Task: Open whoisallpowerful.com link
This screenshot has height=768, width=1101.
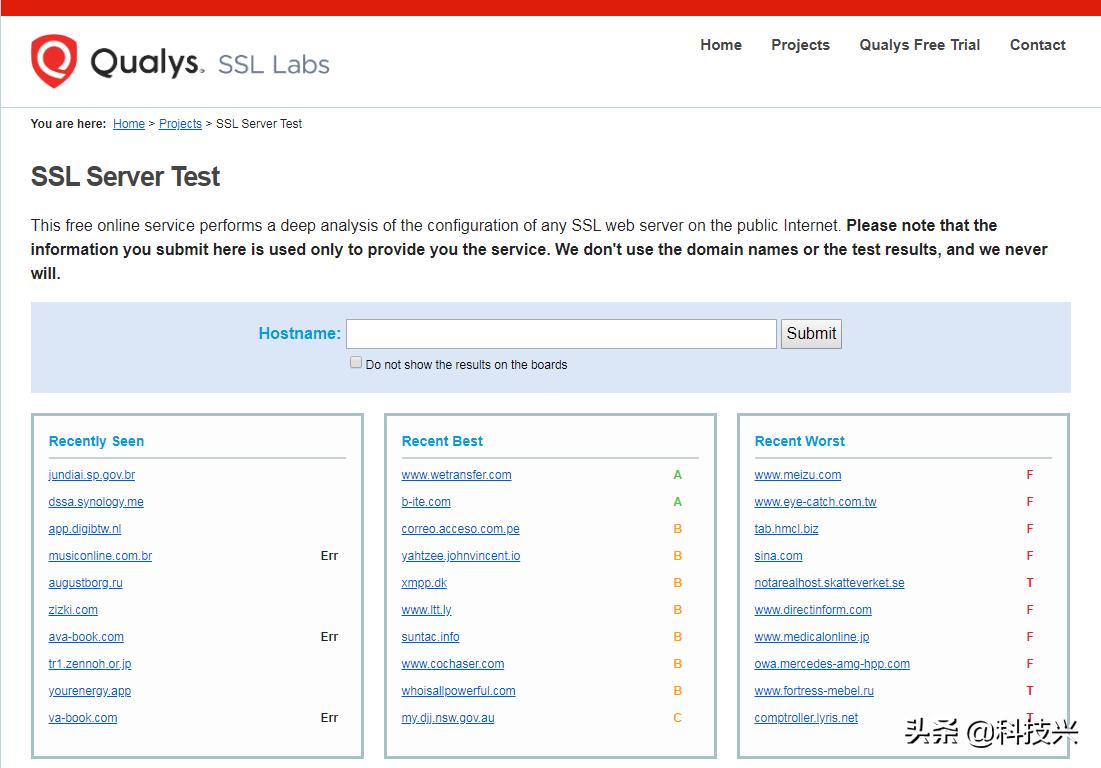Action: (x=458, y=691)
